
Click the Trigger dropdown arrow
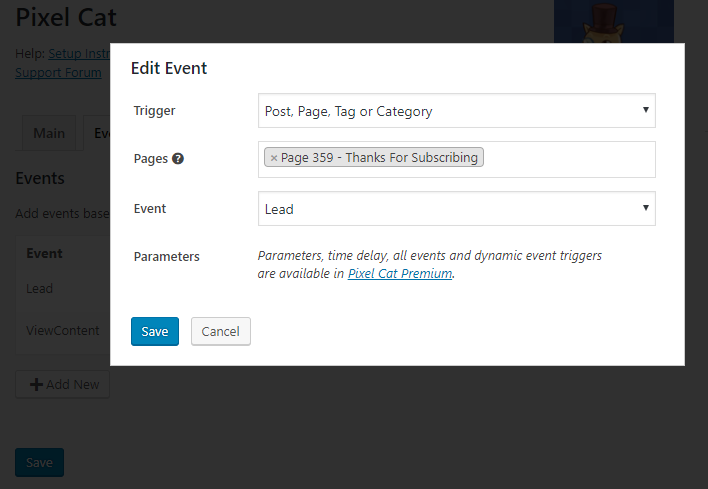coord(646,110)
